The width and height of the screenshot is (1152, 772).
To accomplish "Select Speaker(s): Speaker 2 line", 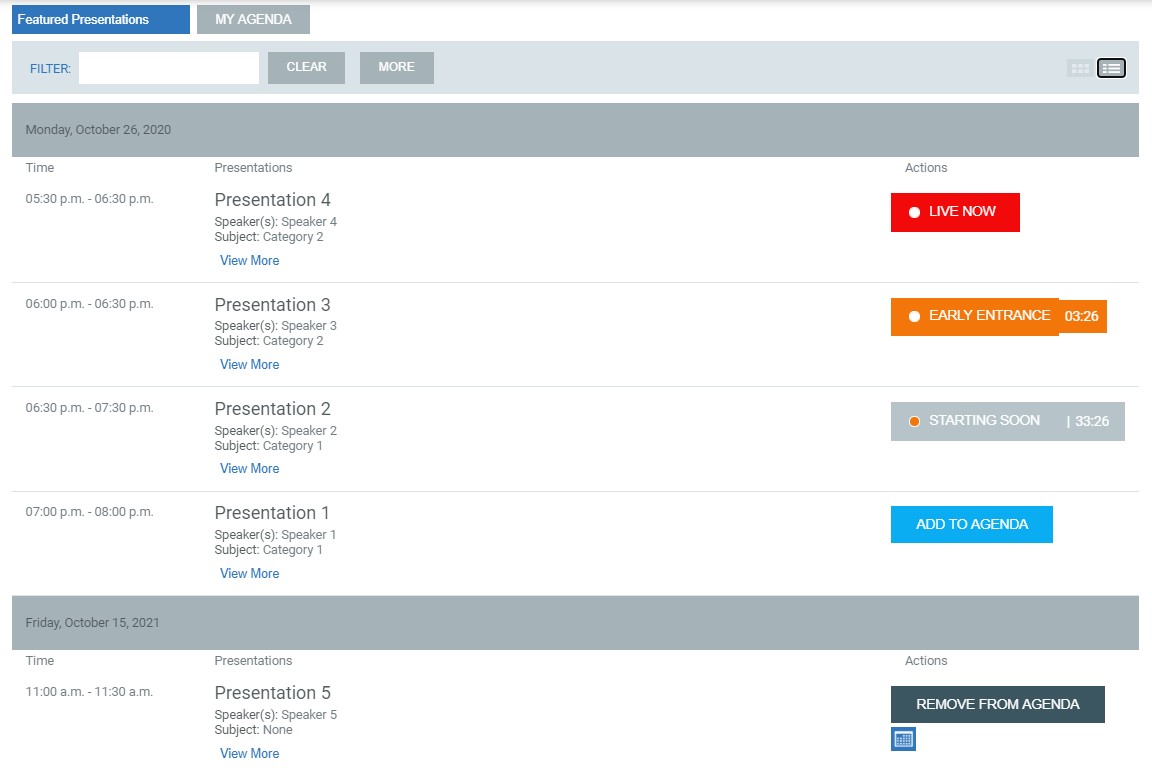I will pyautogui.click(x=276, y=431).
